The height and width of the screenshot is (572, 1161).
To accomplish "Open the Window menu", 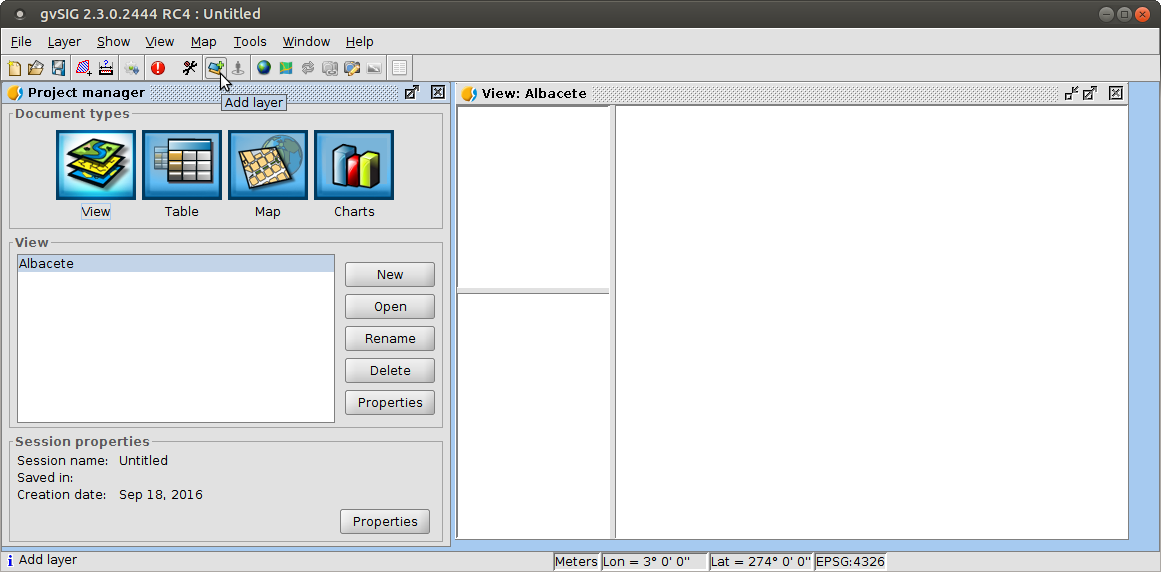I will pyautogui.click(x=306, y=41).
